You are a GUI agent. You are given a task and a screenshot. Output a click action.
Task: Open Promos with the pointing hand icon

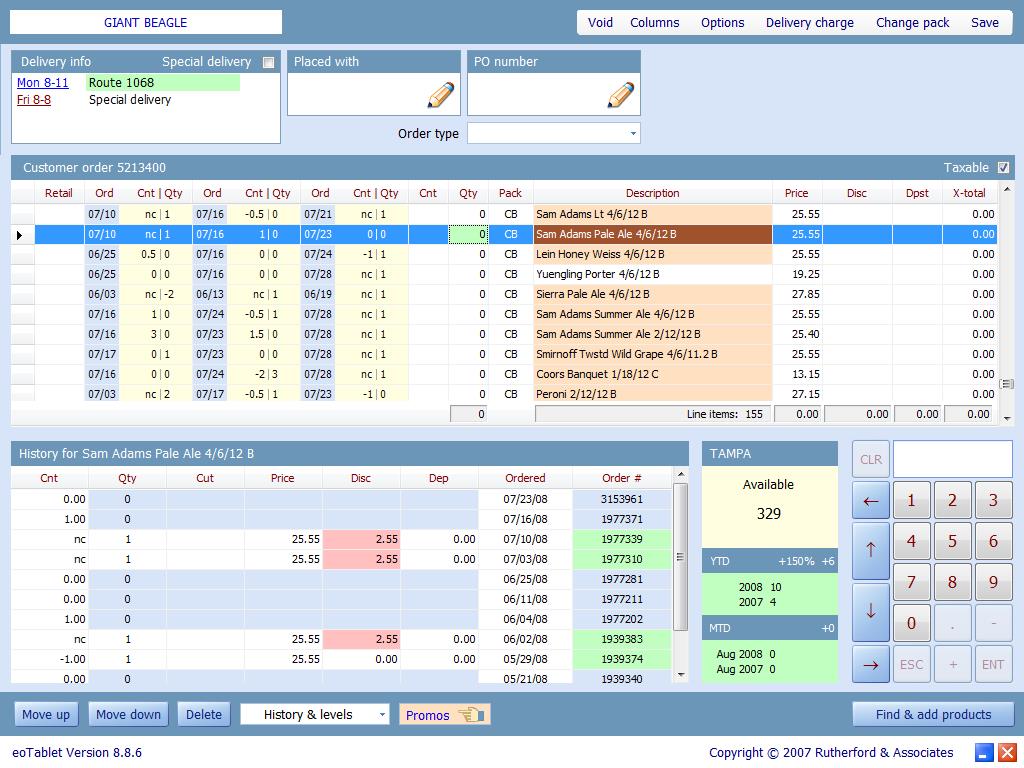tap(445, 714)
